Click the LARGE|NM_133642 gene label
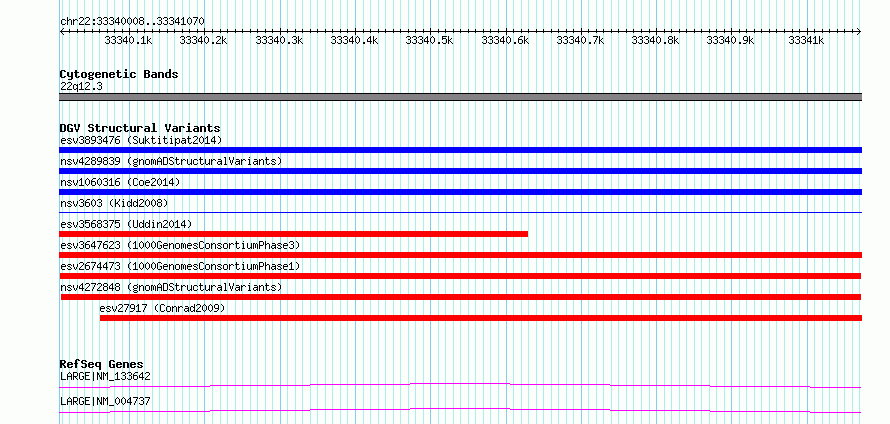The image size is (890, 424). [x=105, y=376]
